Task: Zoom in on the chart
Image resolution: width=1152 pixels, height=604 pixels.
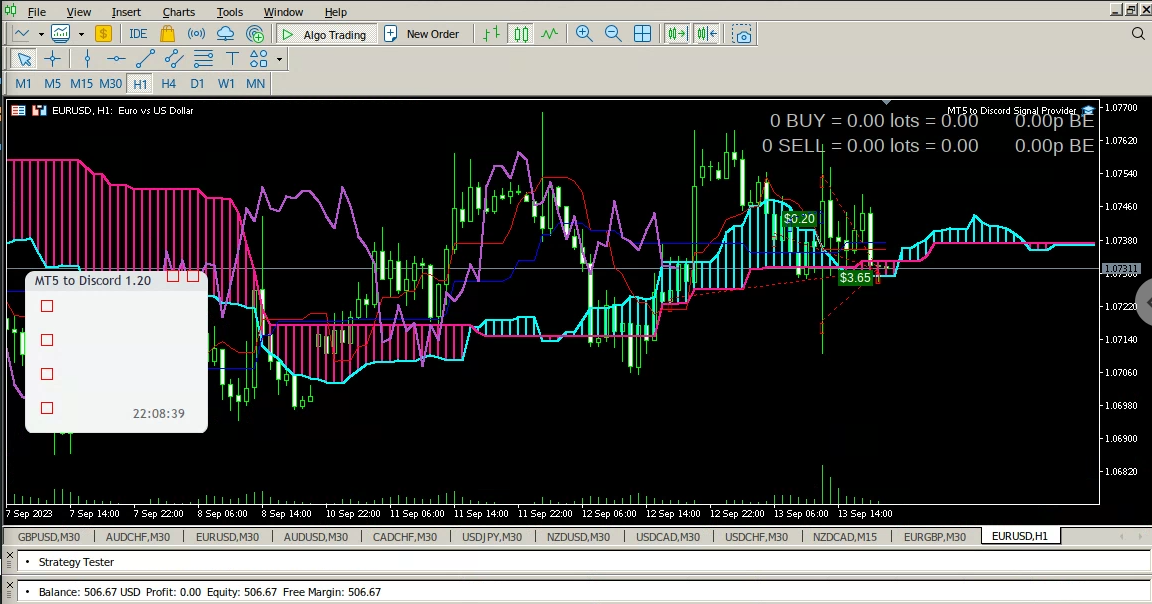Action: tap(584, 34)
